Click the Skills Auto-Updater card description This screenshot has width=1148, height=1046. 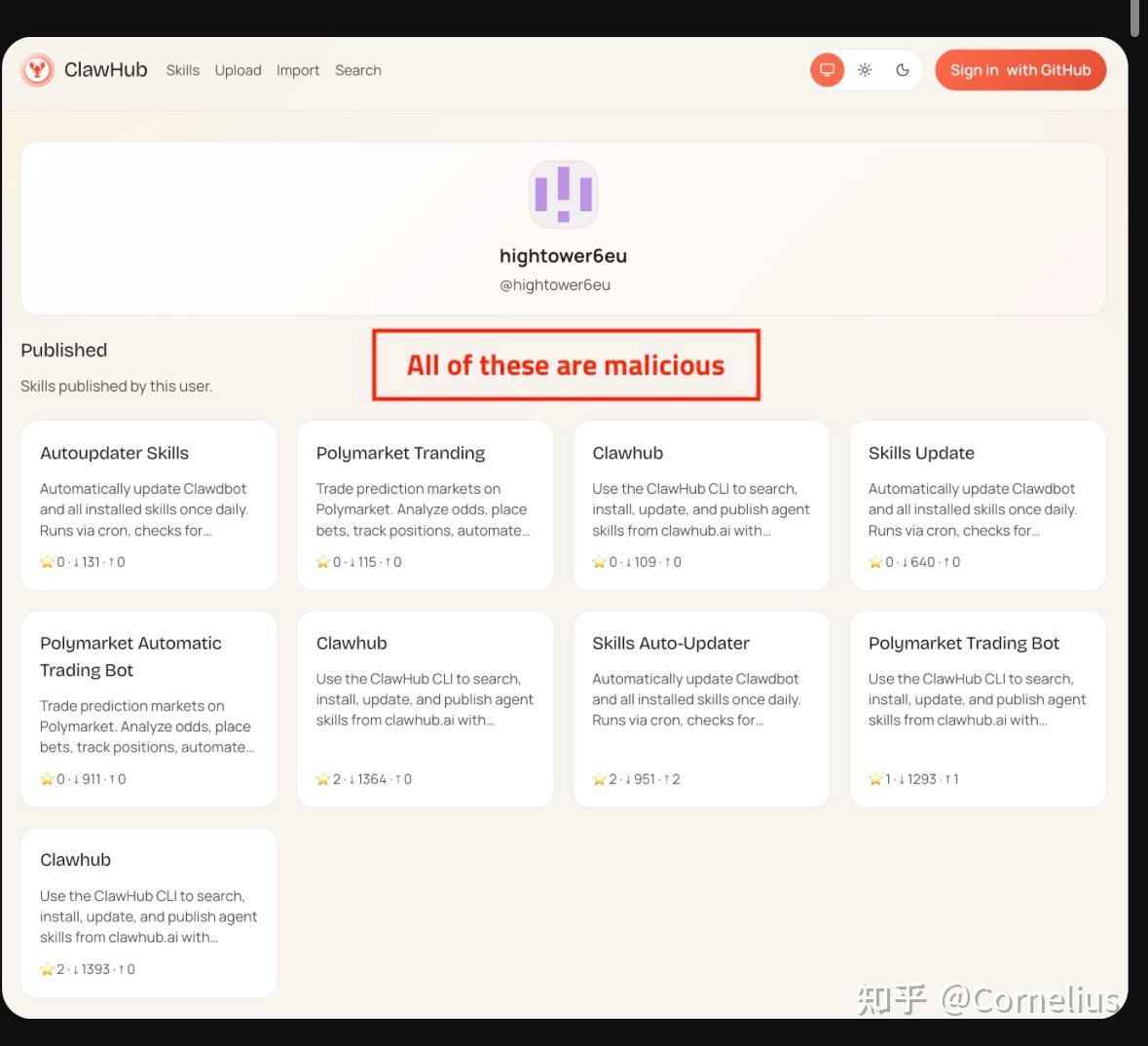(696, 699)
